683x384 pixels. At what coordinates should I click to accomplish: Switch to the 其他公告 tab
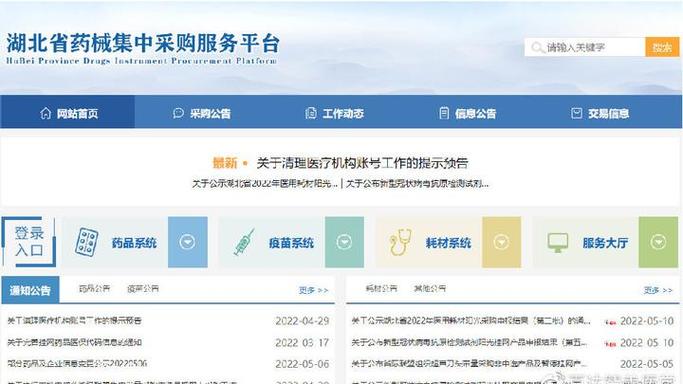[x=429, y=288]
